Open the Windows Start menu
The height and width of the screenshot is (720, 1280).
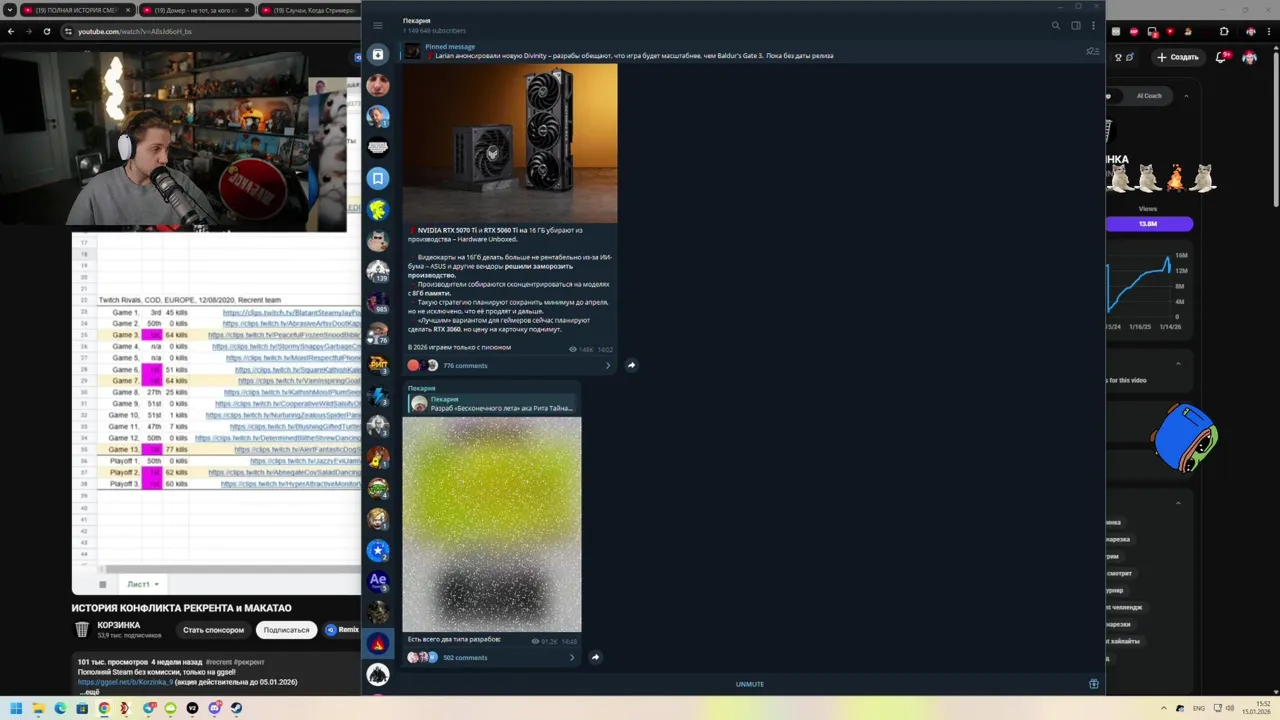pyautogui.click(x=15, y=708)
